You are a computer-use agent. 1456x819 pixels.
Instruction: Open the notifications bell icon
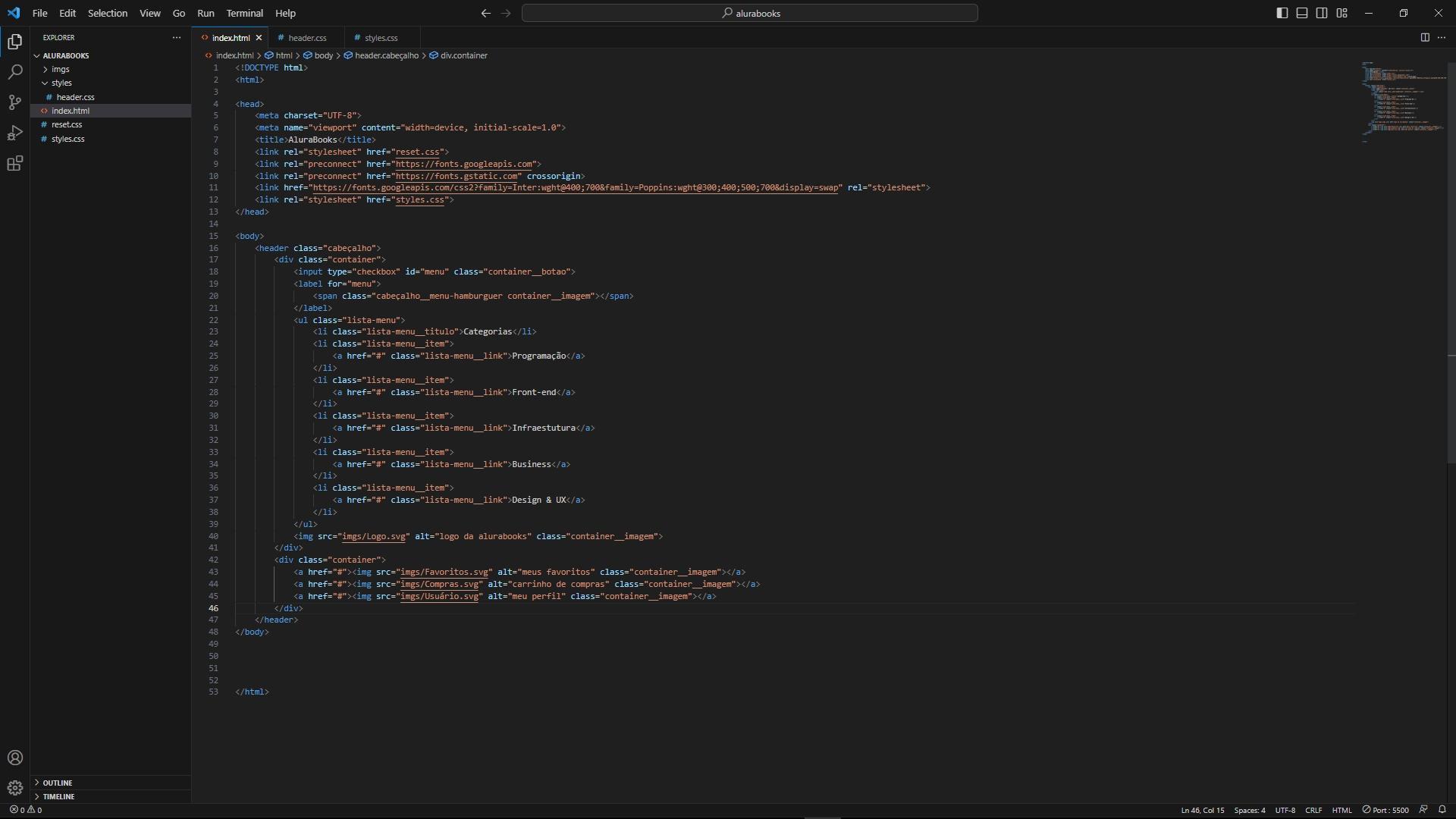(x=1442, y=809)
